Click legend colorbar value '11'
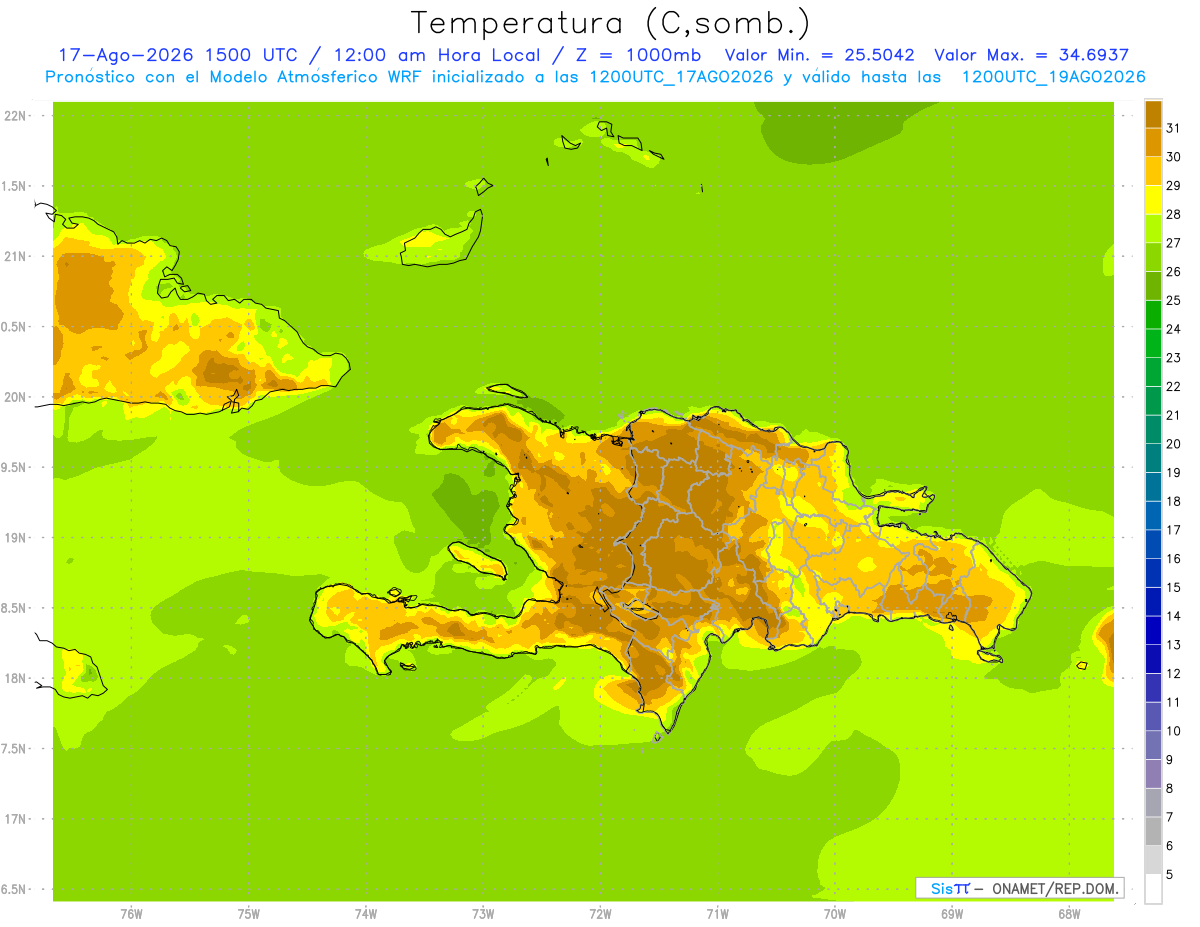1200x927 pixels. (x=1174, y=702)
